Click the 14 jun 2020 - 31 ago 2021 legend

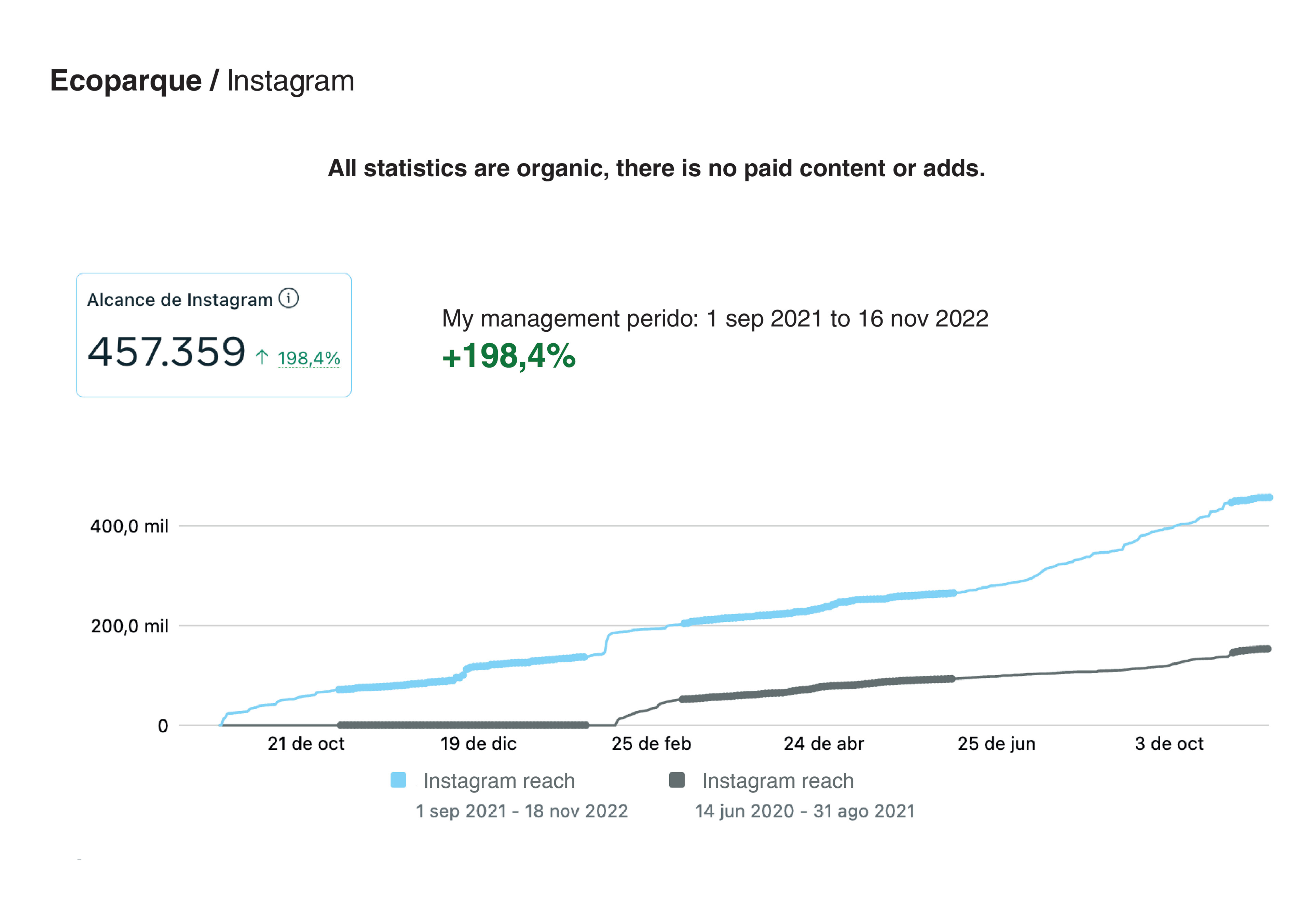tap(805, 811)
